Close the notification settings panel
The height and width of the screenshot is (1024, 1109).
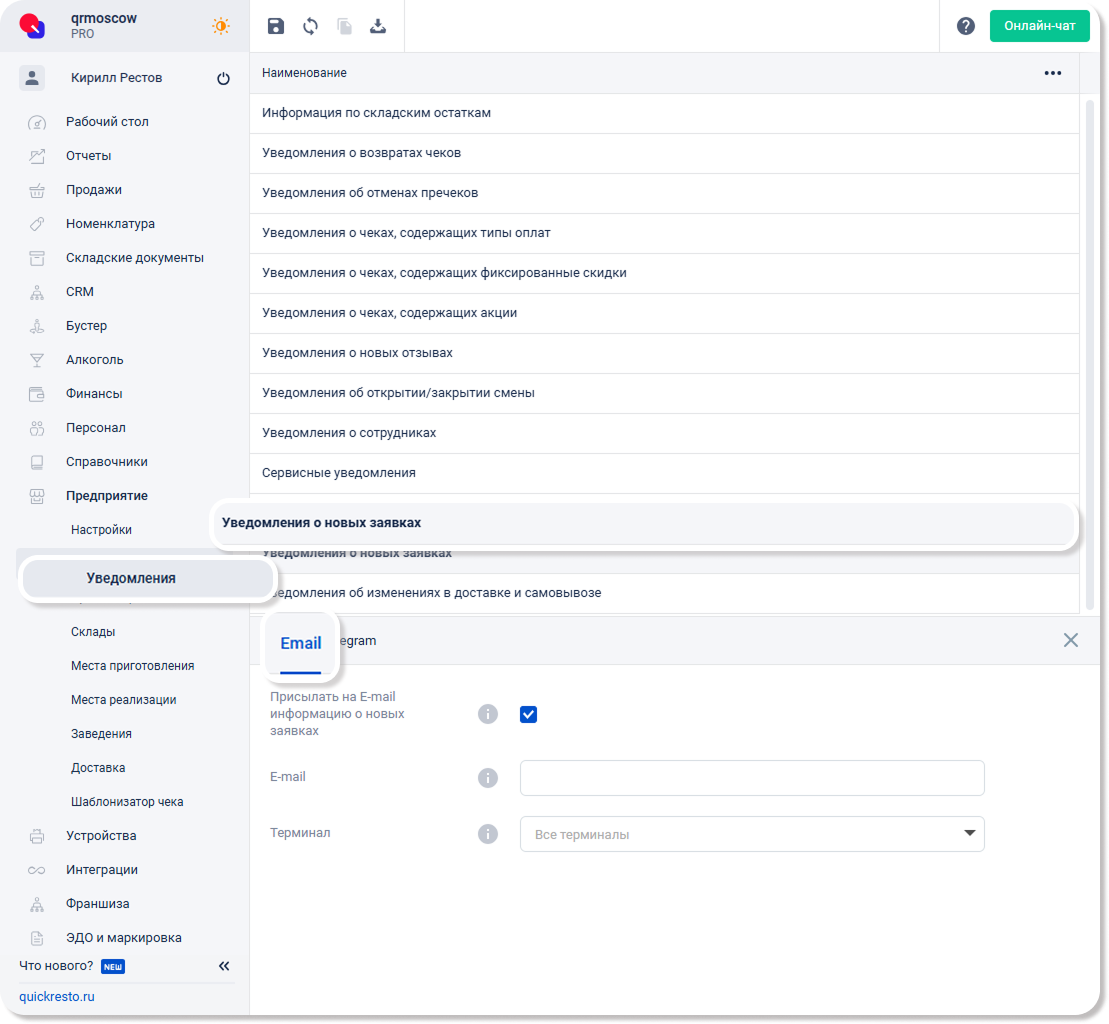tap(1070, 640)
